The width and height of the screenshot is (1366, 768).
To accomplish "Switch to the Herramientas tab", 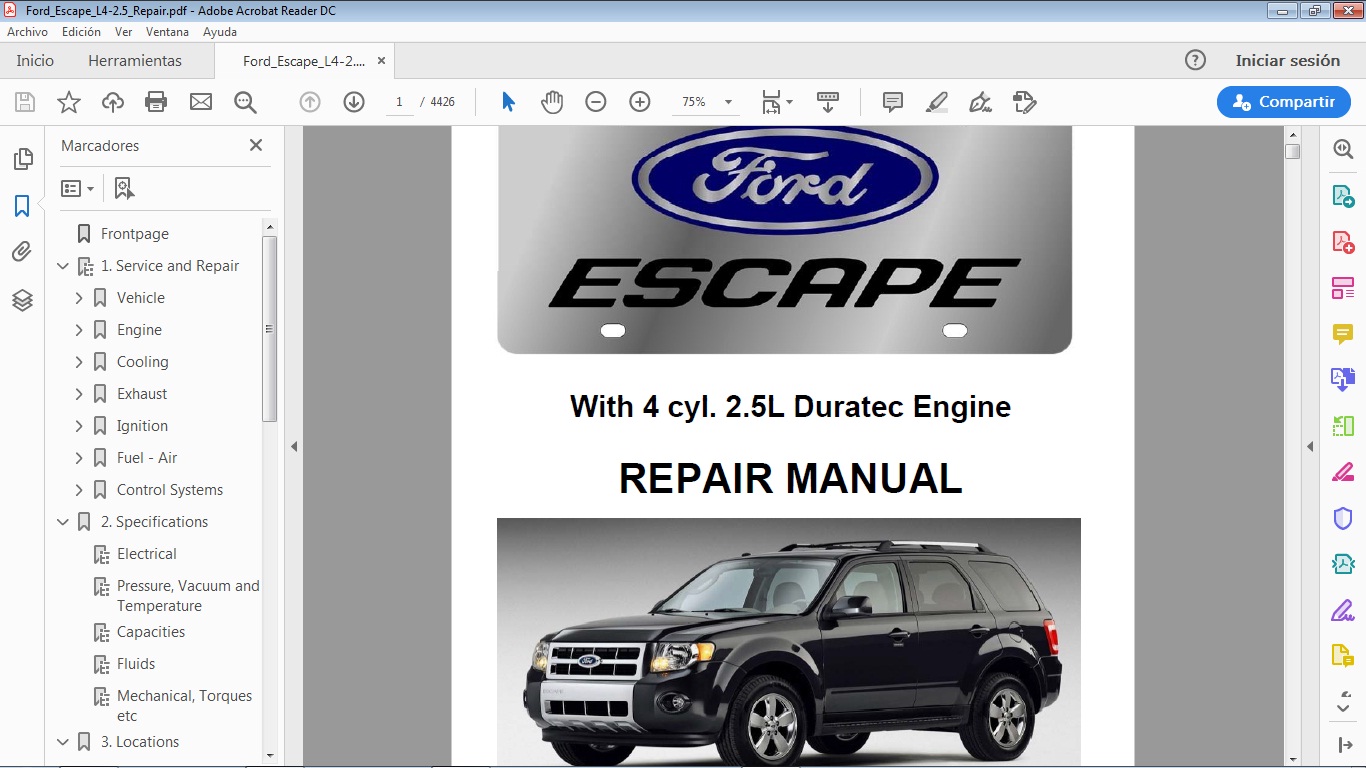I will pyautogui.click(x=135, y=60).
